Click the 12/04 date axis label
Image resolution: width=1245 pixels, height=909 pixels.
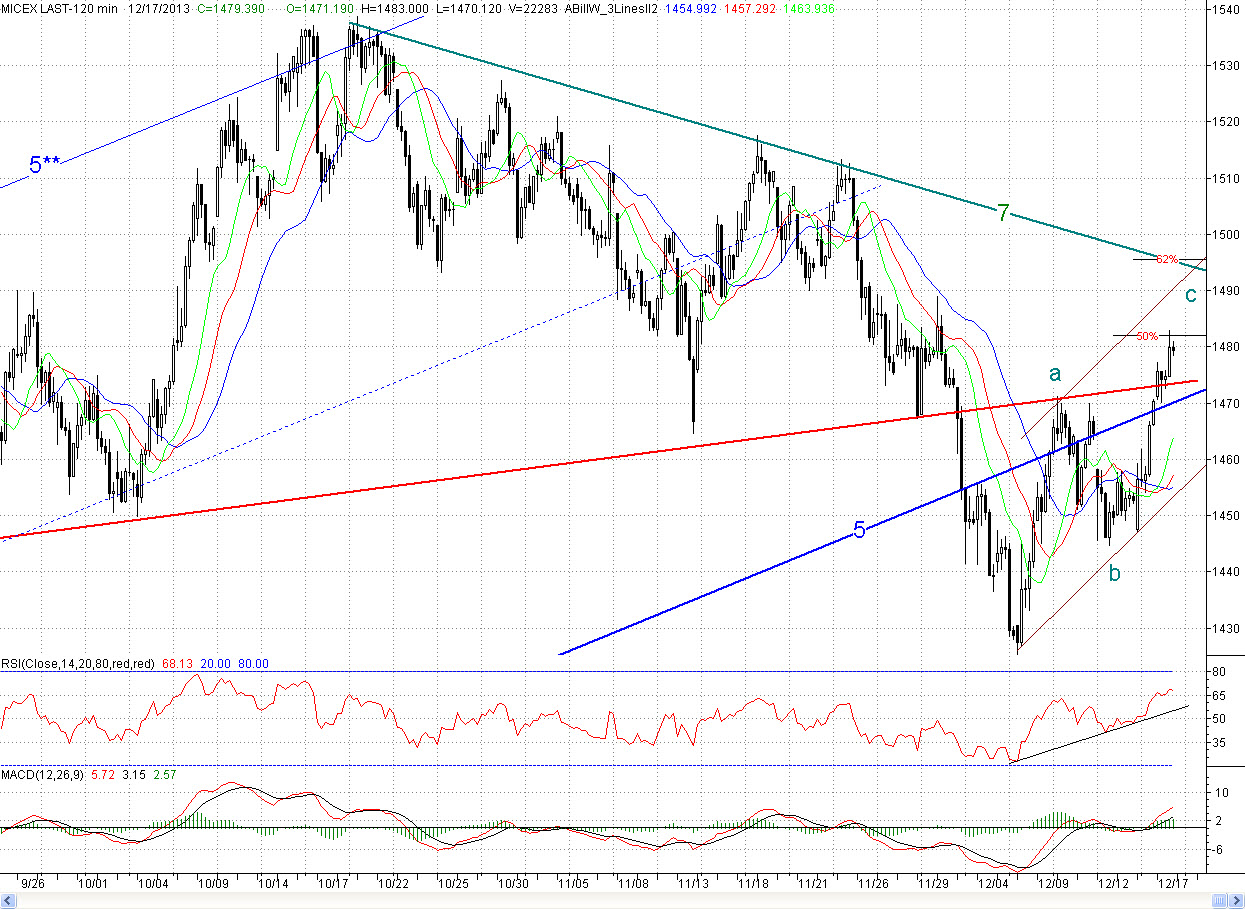click(x=994, y=884)
